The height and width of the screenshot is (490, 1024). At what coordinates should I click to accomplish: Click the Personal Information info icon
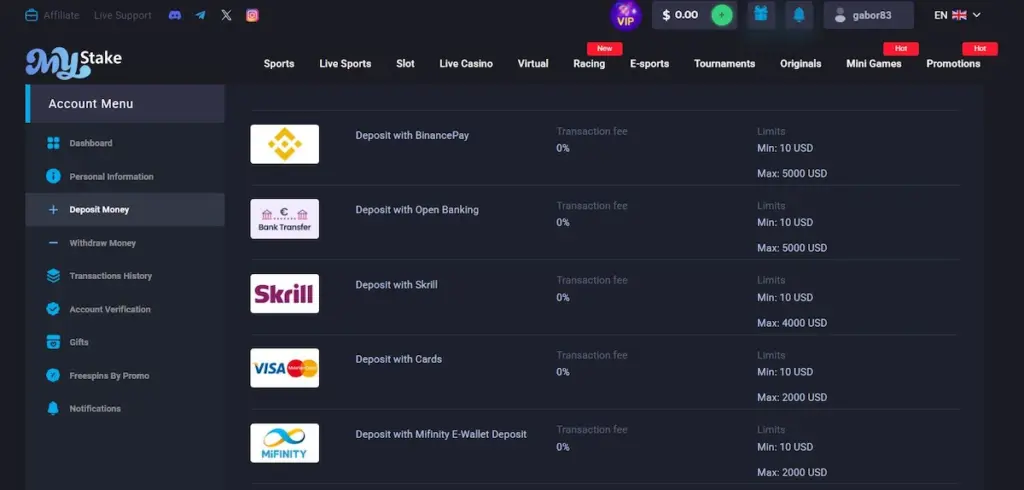coord(54,176)
